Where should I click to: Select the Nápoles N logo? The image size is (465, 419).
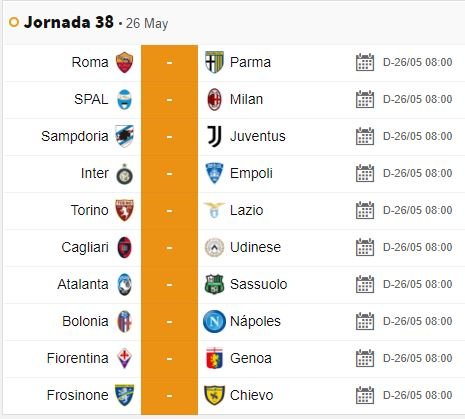[214, 321]
